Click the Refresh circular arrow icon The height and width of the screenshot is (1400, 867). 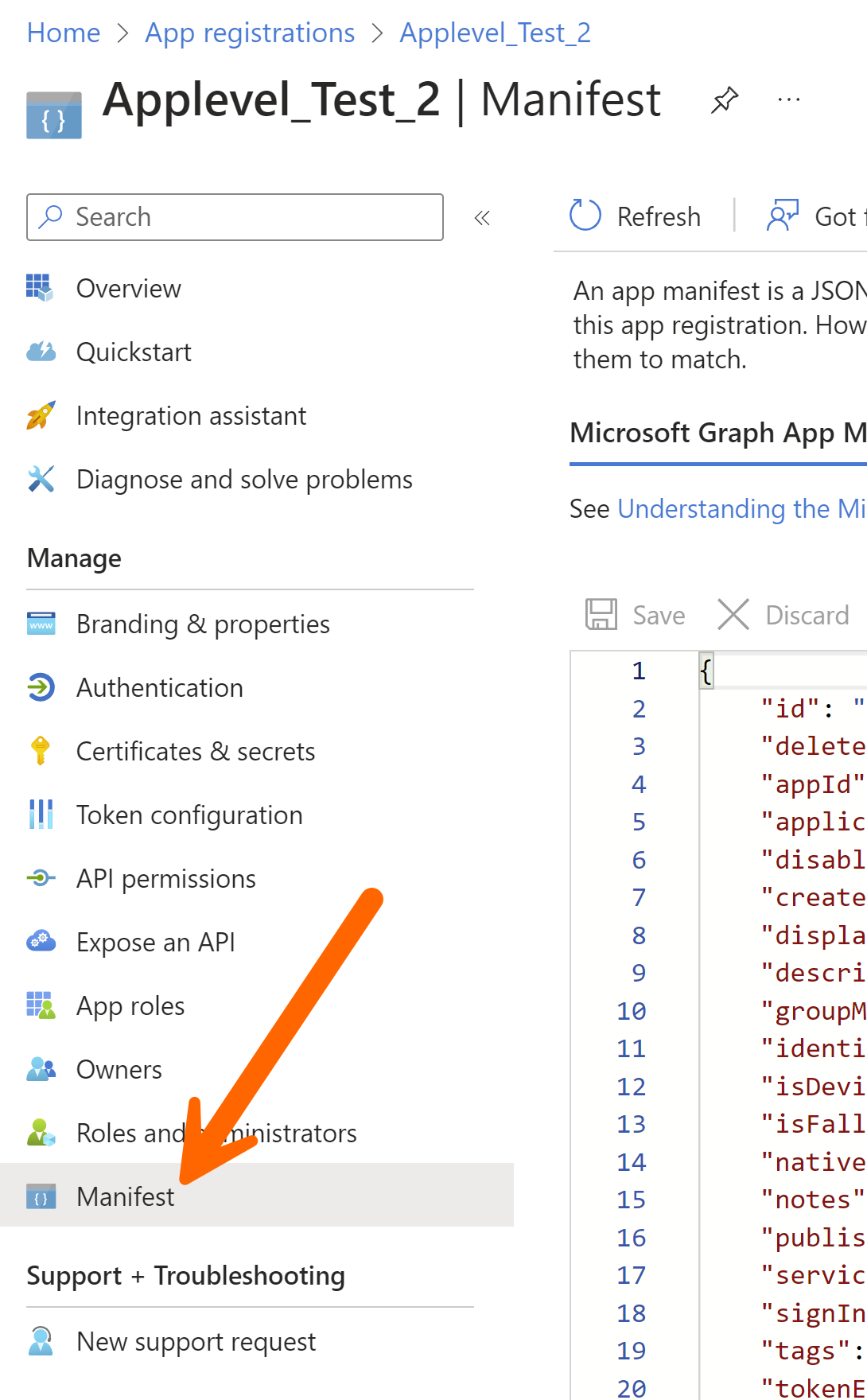(585, 215)
